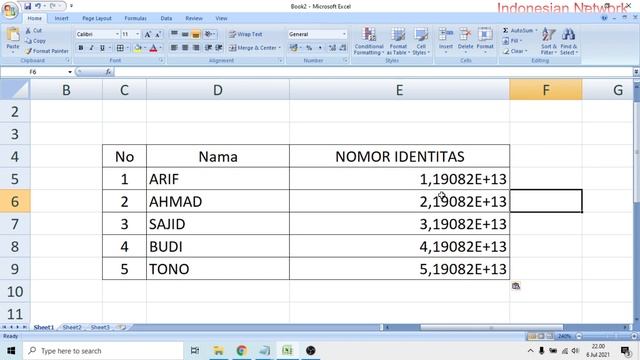Click Increase Decimal icon

pyautogui.click(x=332, y=48)
